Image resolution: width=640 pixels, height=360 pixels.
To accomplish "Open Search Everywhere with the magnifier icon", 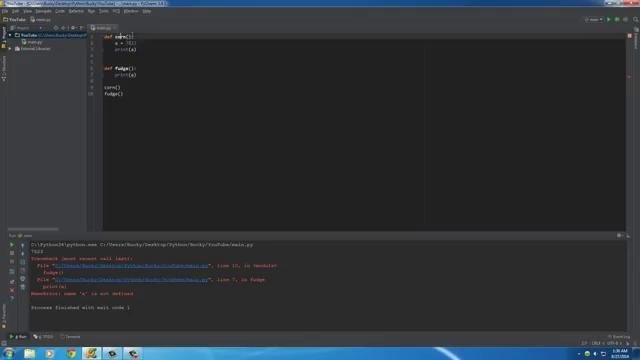I will [x=636, y=20].
